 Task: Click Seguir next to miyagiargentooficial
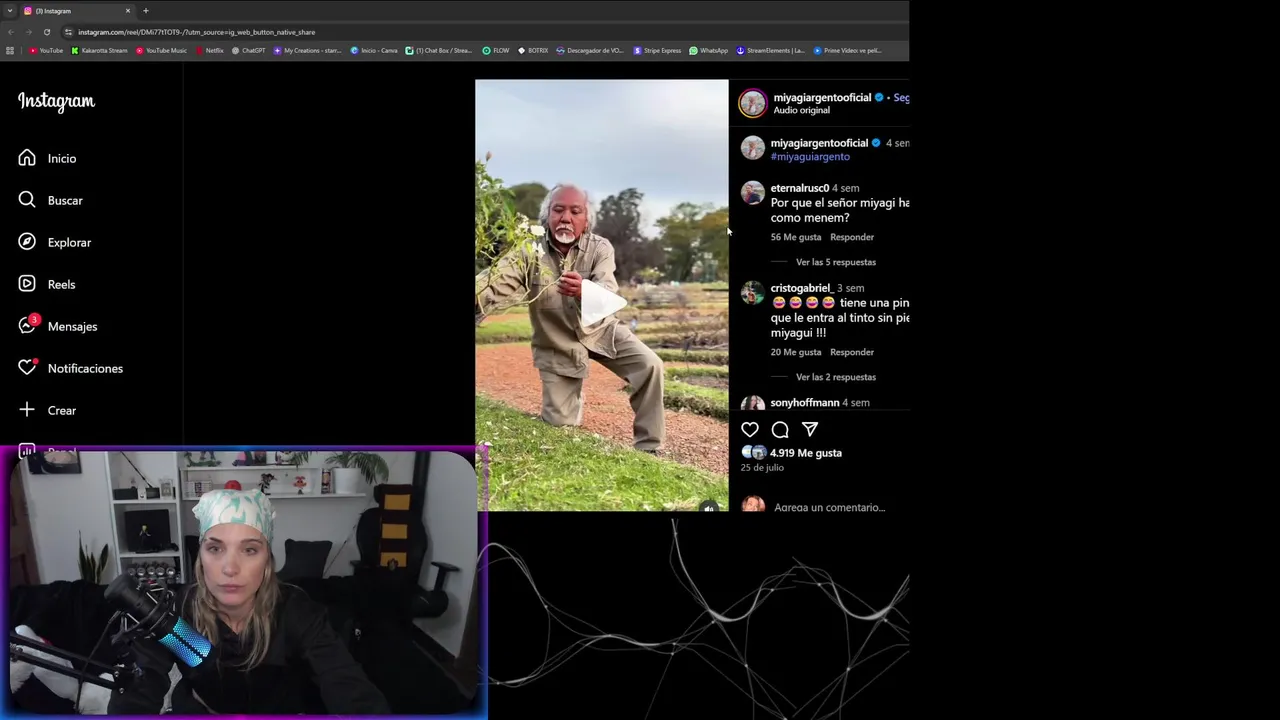coord(901,97)
